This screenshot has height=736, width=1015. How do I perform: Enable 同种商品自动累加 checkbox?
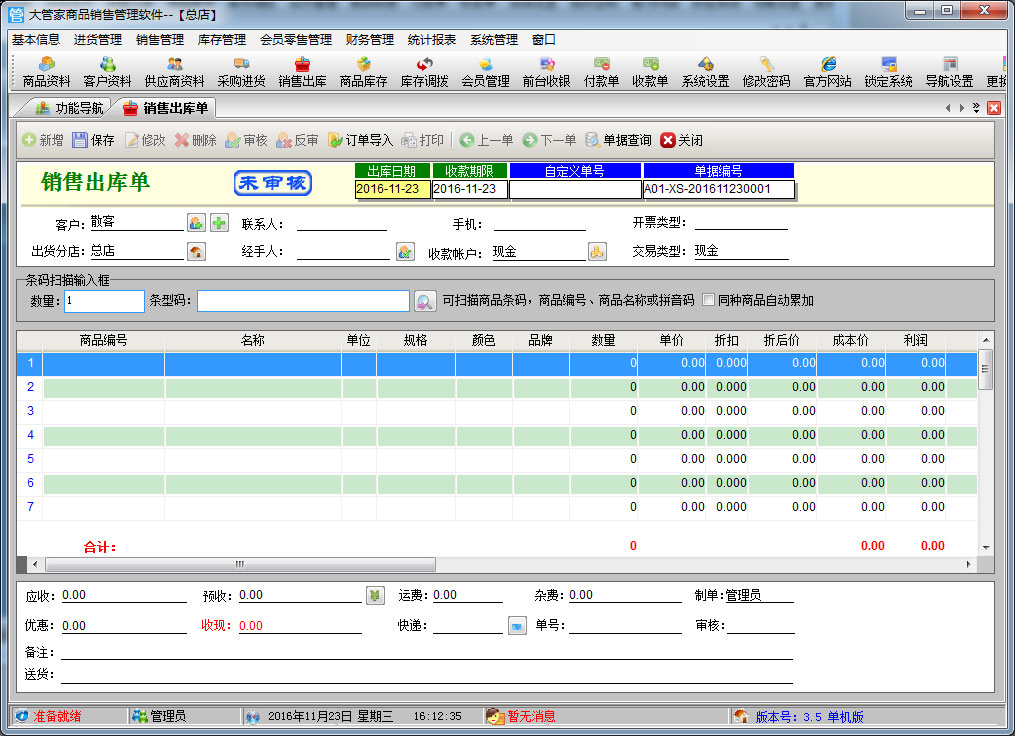[x=708, y=300]
